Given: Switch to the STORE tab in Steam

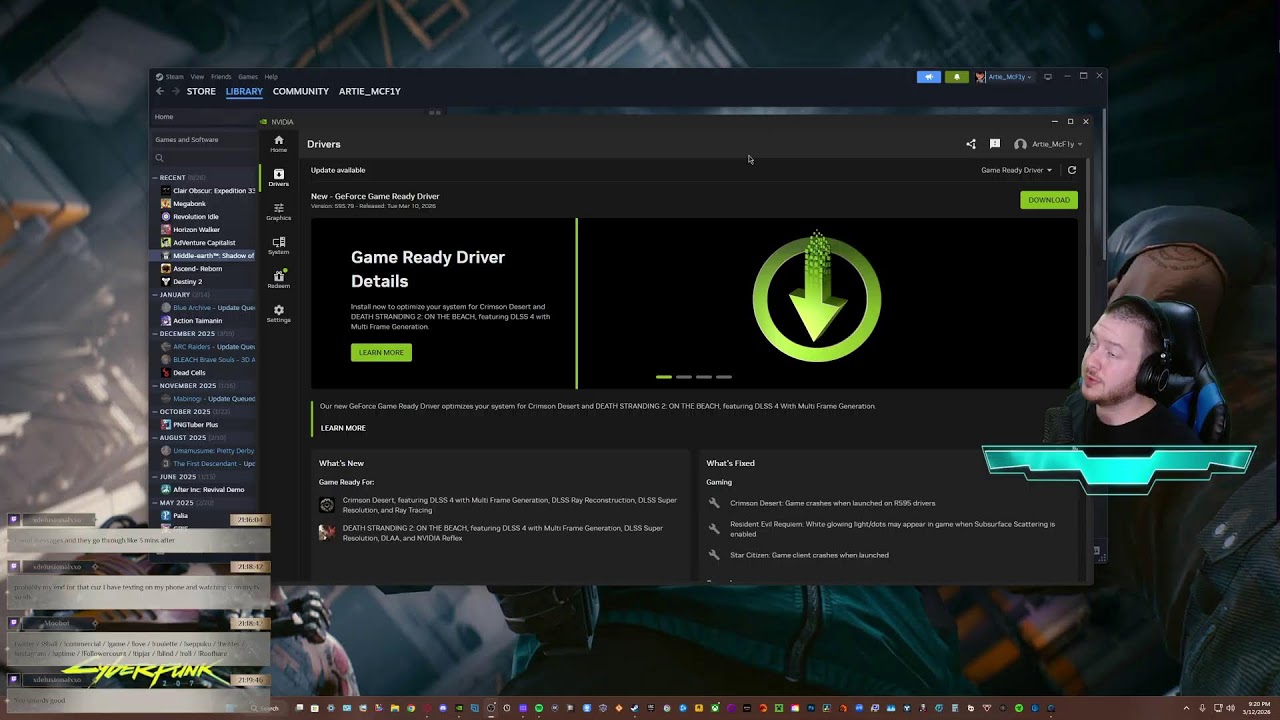Looking at the screenshot, I should (x=201, y=91).
